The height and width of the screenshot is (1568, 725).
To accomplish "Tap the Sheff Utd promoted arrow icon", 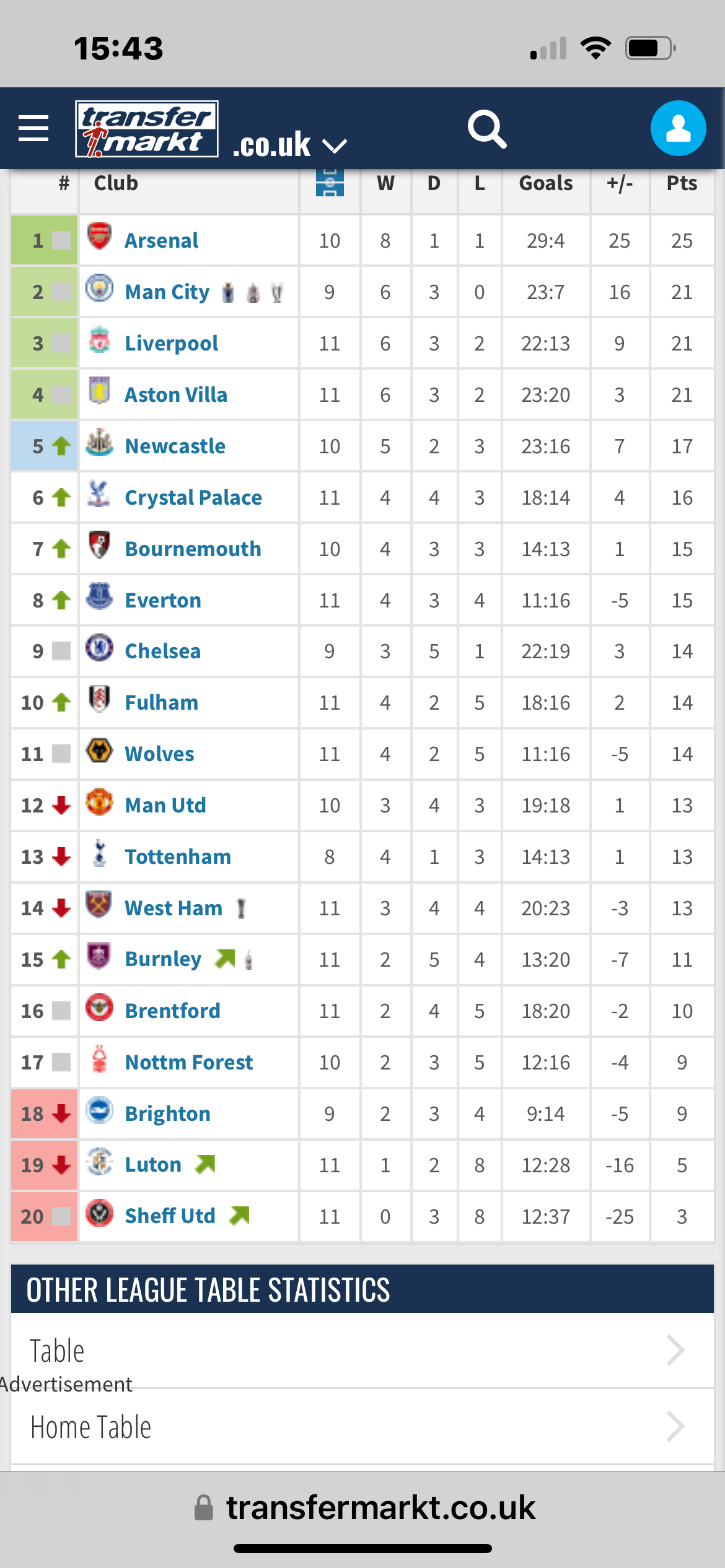I will pyautogui.click(x=239, y=1216).
